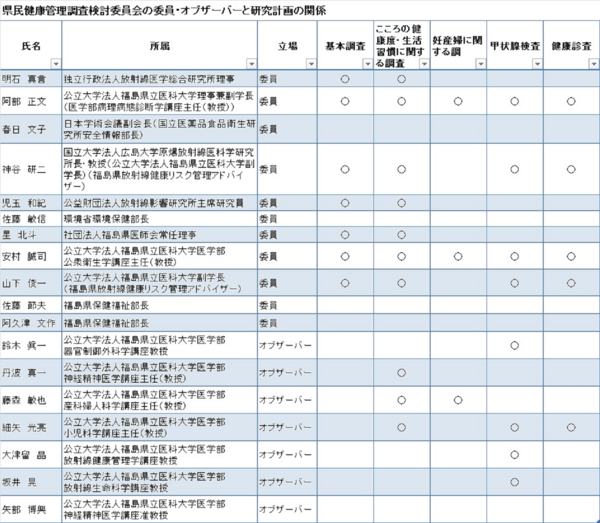Open the 立場 column filter dropdown
The width and height of the screenshot is (600, 523).
311,64
